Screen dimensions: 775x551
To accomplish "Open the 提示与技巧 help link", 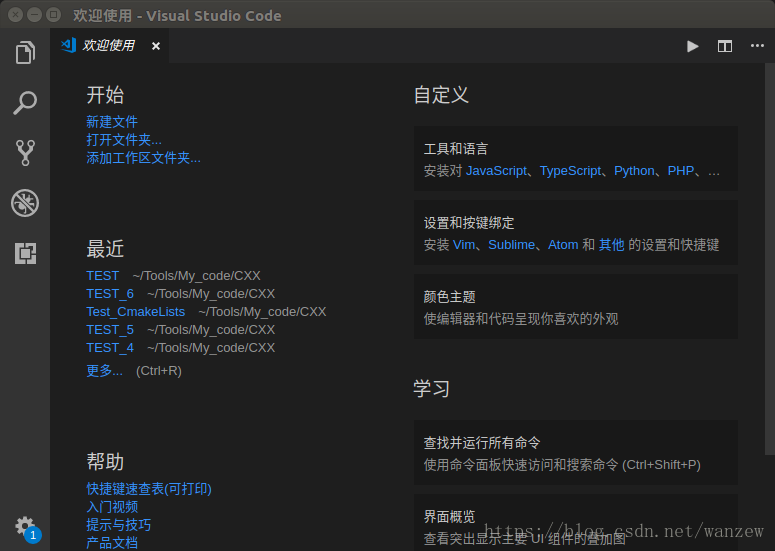I will 118,525.
